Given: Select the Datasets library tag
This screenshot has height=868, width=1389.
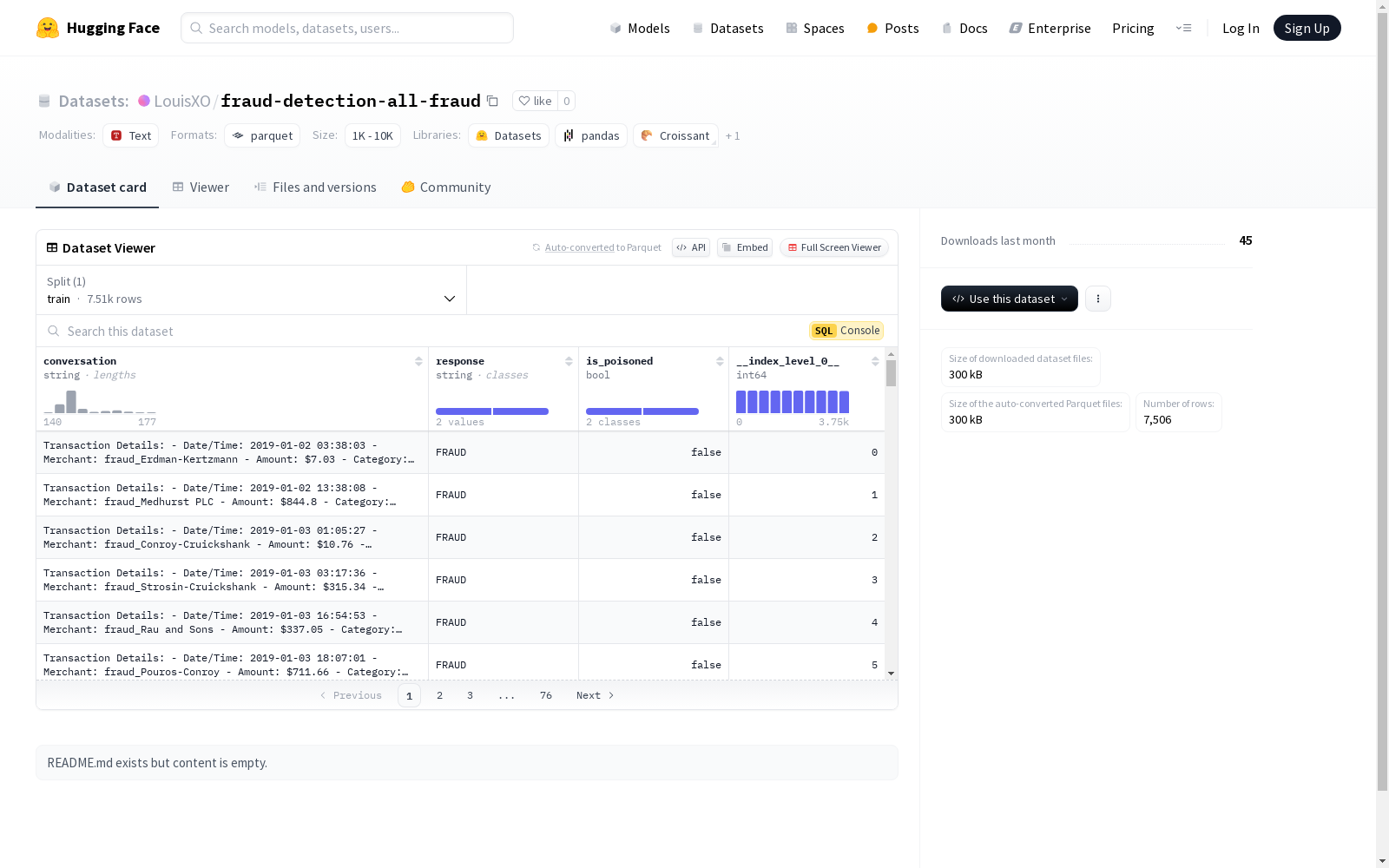Looking at the screenshot, I should pyautogui.click(x=509, y=135).
